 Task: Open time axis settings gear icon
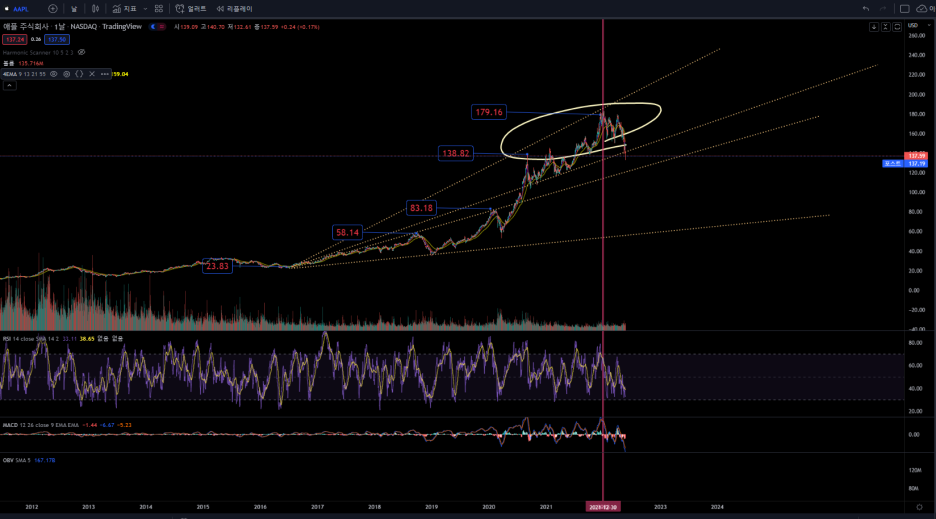(919, 506)
